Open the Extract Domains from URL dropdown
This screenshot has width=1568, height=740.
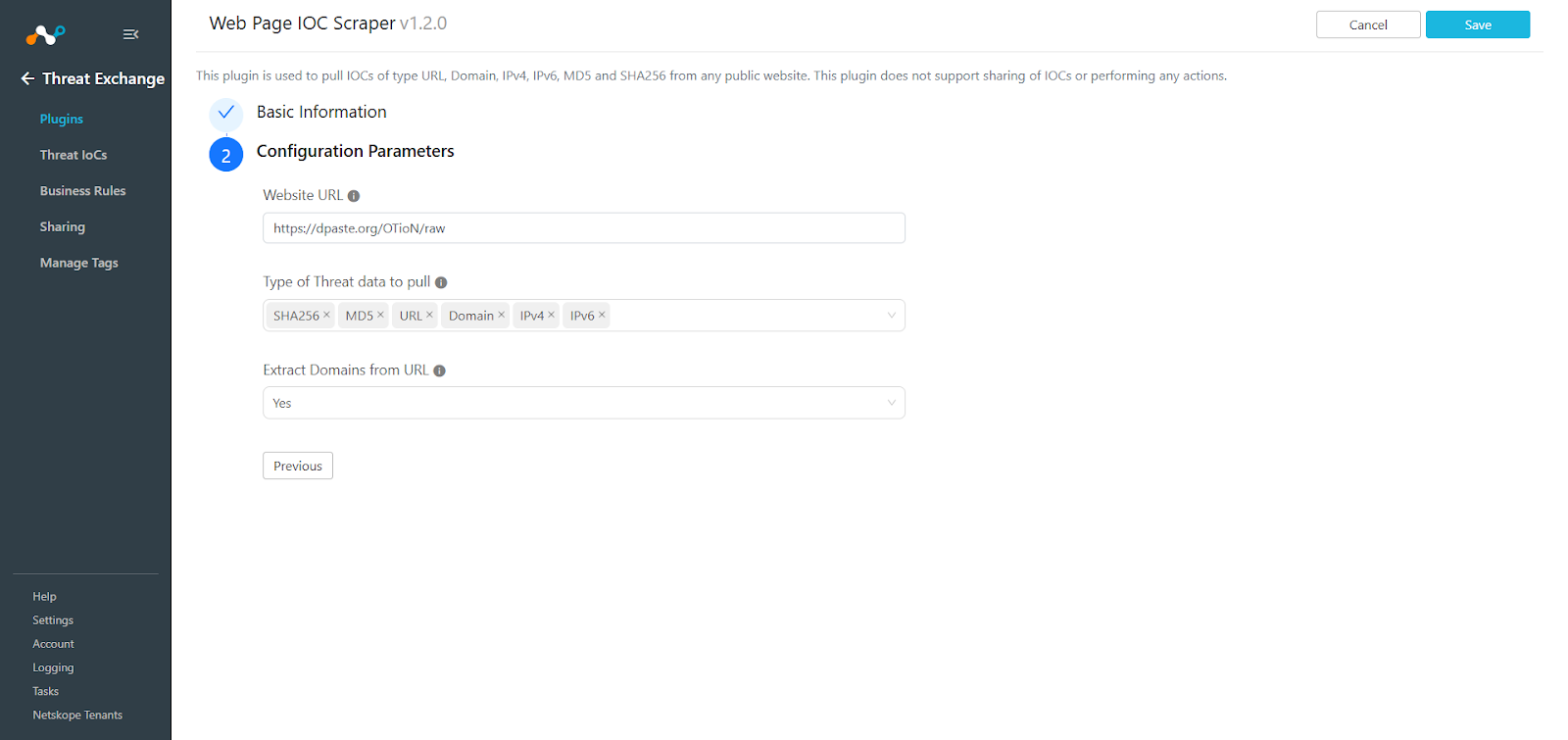(x=890, y=402)
